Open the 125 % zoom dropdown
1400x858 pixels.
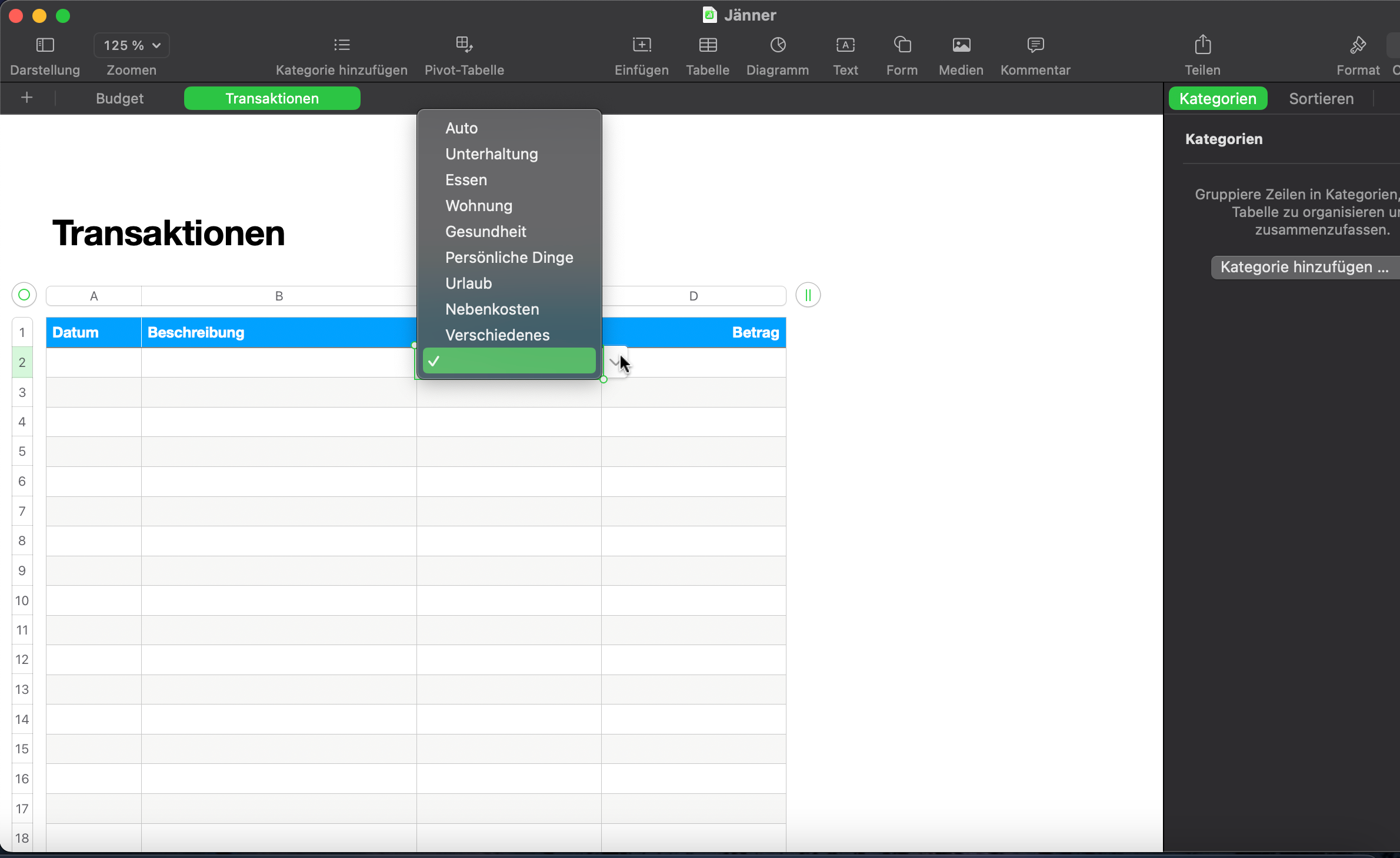coord(132,45)
